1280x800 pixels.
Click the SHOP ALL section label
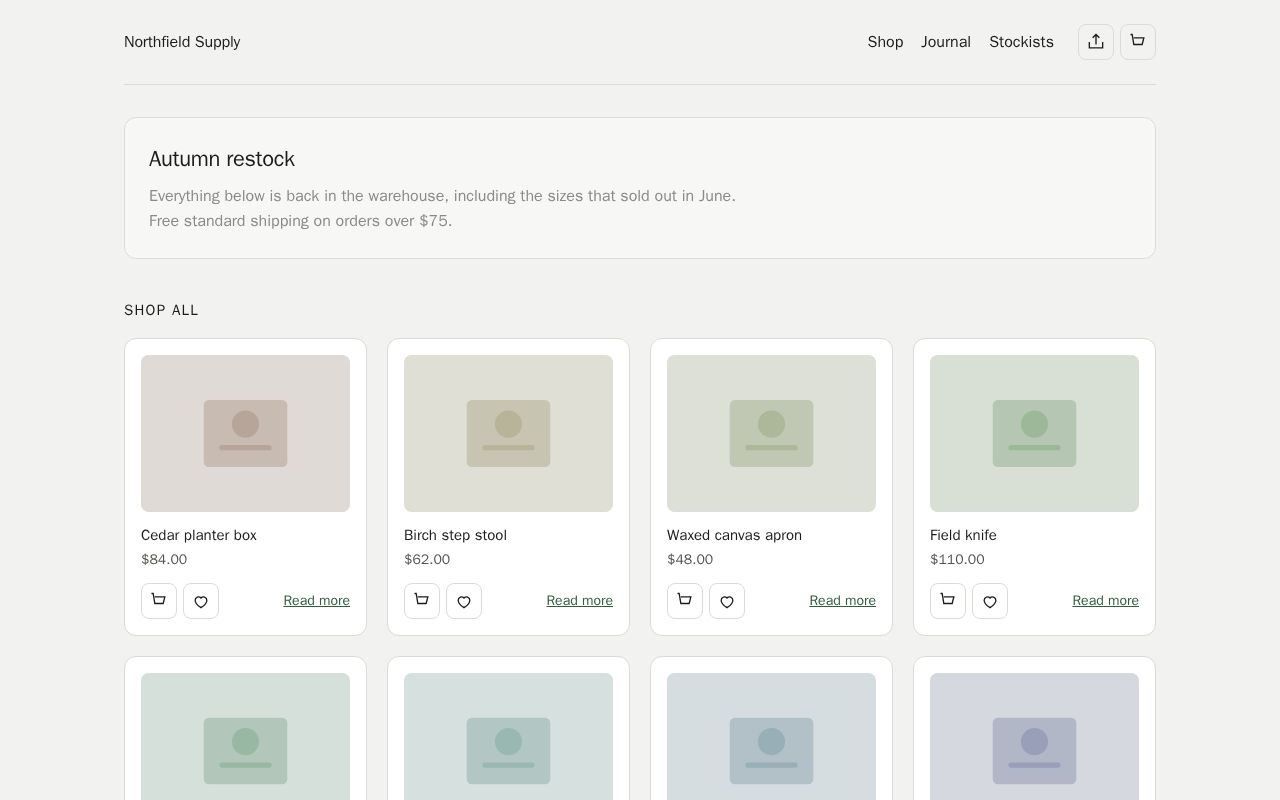click(x=161, y=310)
